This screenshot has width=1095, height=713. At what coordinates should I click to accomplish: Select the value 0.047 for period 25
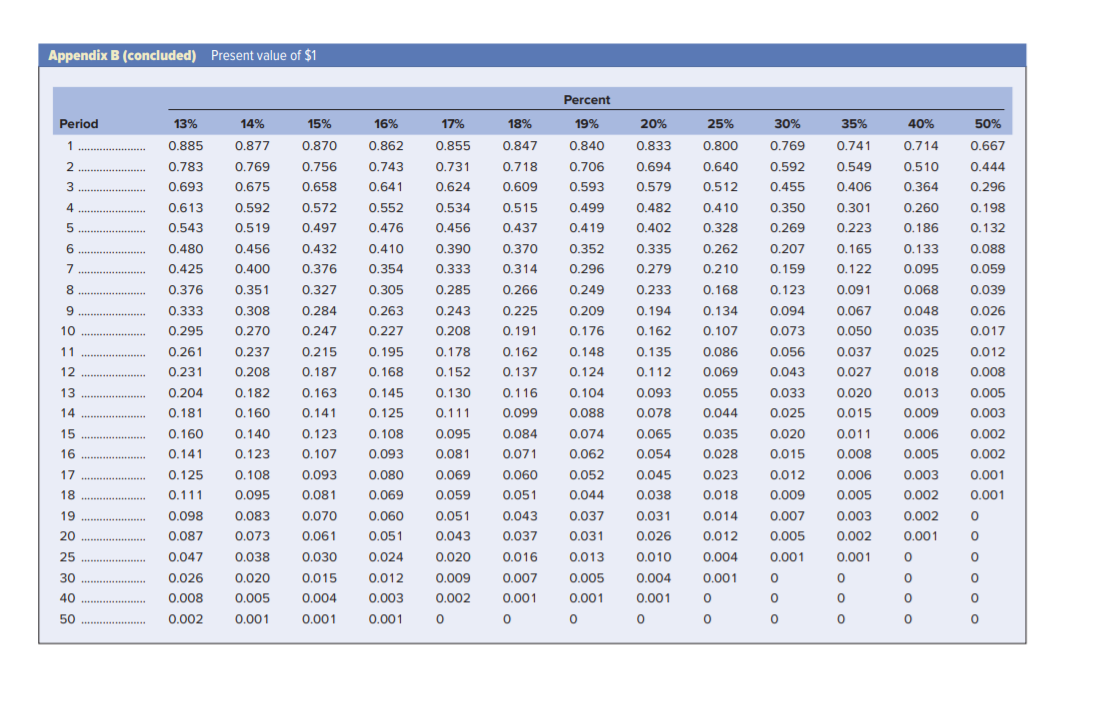[x=185, y=557]
